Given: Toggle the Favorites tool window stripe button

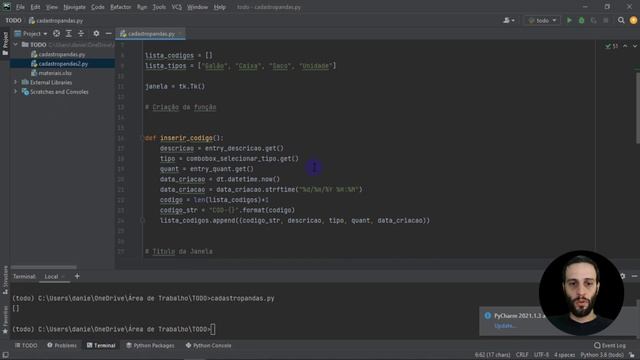Looking at the screenshot, I should pyautogui.click(x=5, y=320).
